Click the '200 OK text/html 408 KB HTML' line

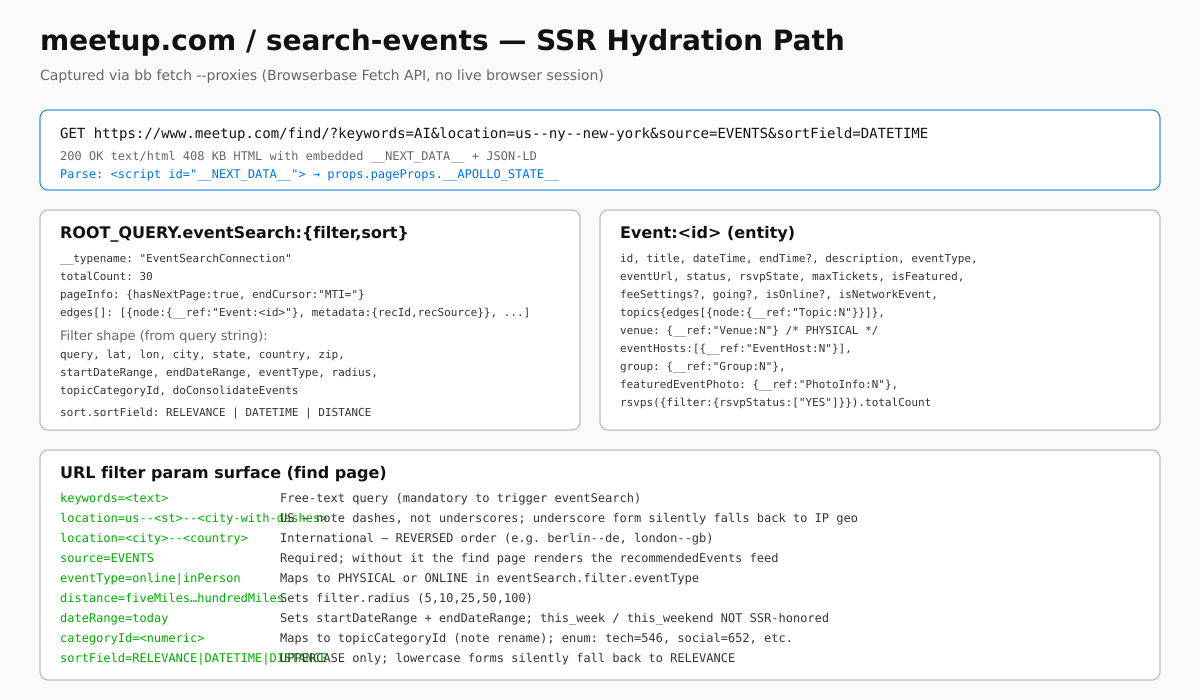point(299,156)
